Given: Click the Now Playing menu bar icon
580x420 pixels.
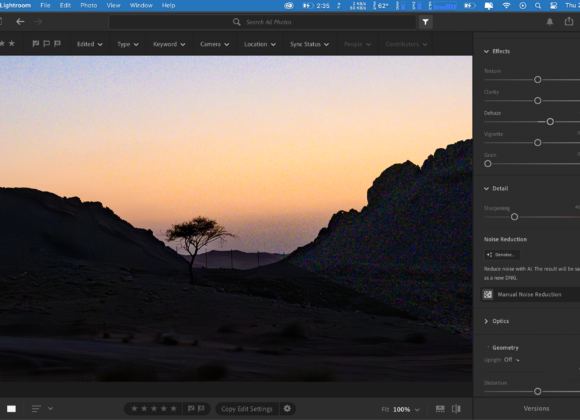Looking at the screenshot, I should click(522, 5).
